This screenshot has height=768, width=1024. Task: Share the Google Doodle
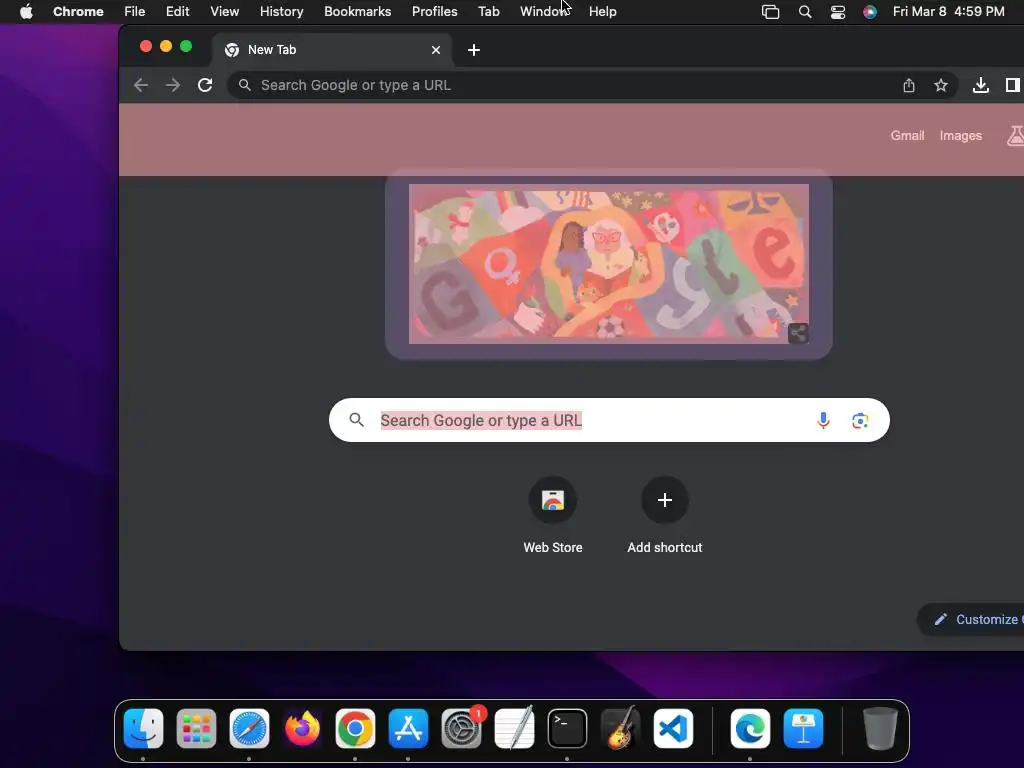pyautogui.click(x=798, y=333)
